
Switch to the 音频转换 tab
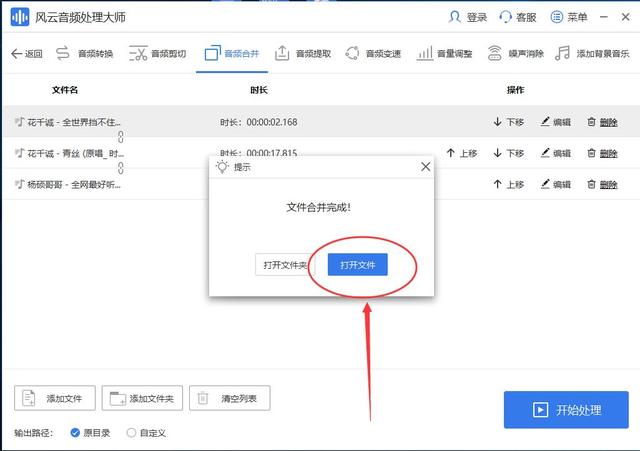pos(84,53)
